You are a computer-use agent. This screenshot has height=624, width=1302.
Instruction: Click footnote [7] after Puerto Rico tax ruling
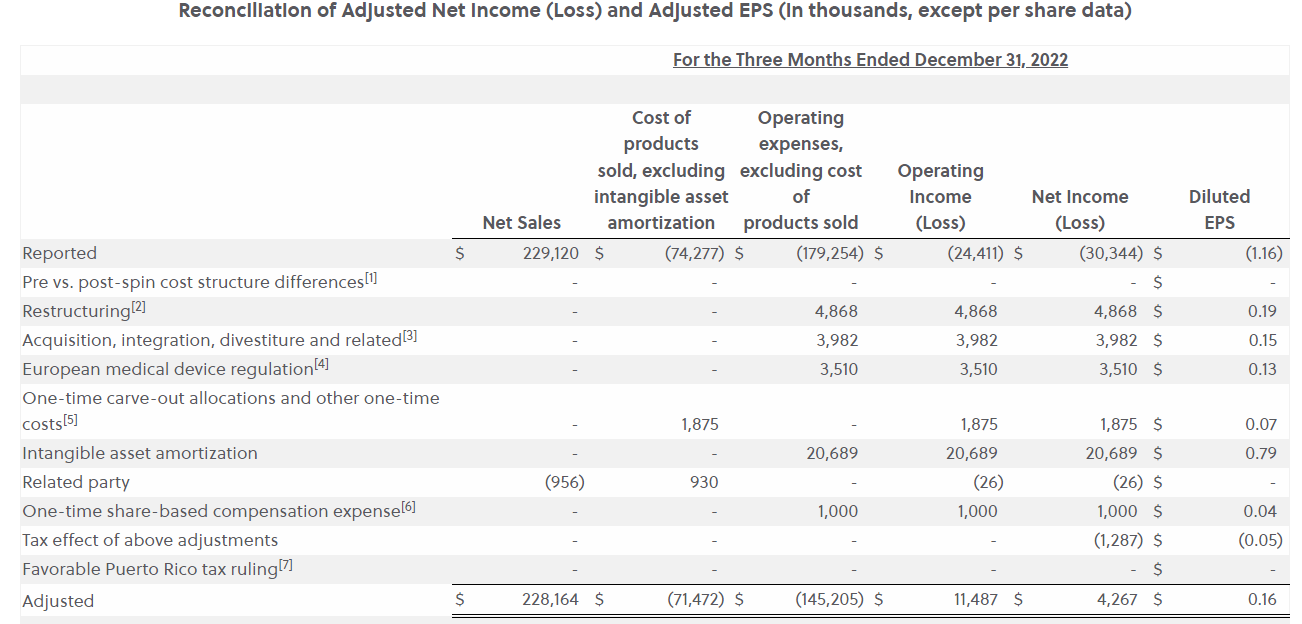[286, 567]
